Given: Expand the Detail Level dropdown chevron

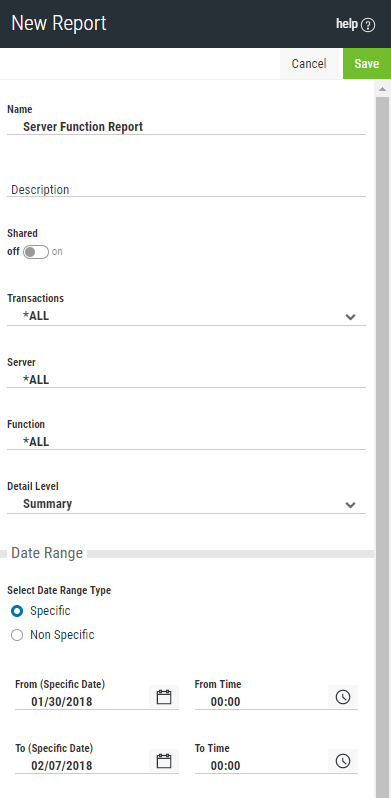Looking at the screenshot, I should [x=350, y=505].
